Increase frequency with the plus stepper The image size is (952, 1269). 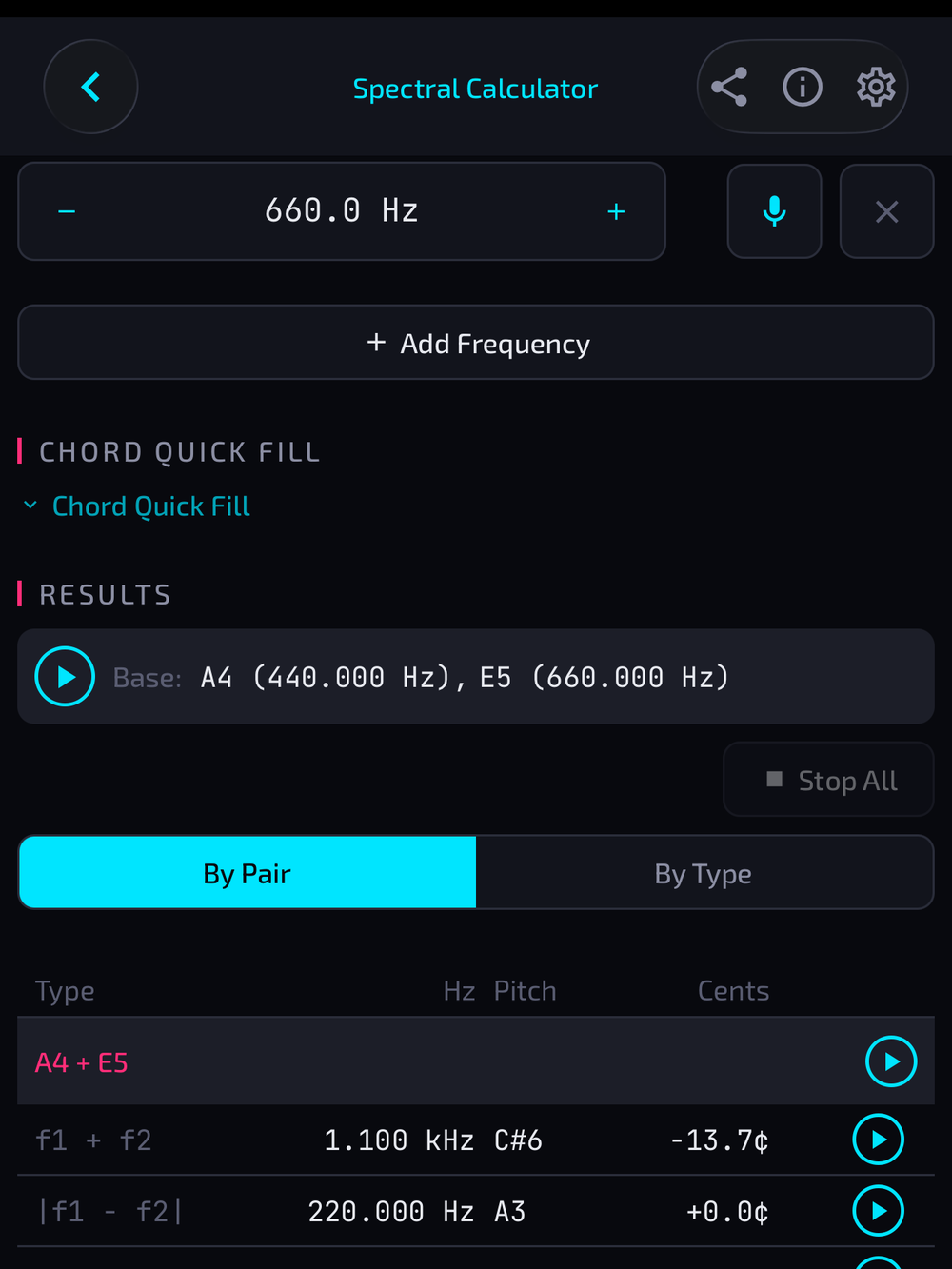point(617,211)
